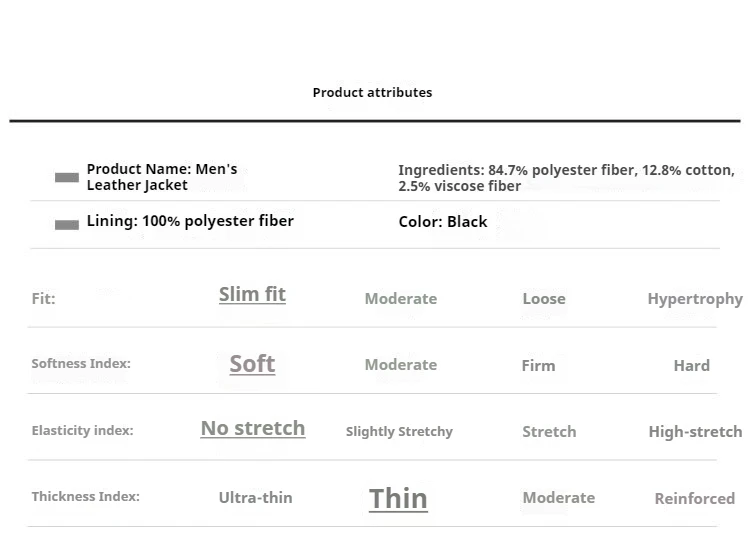Screen dimensions: 750x546
Task: Choose Moderate in the Fit row
Action: point(400,298)
